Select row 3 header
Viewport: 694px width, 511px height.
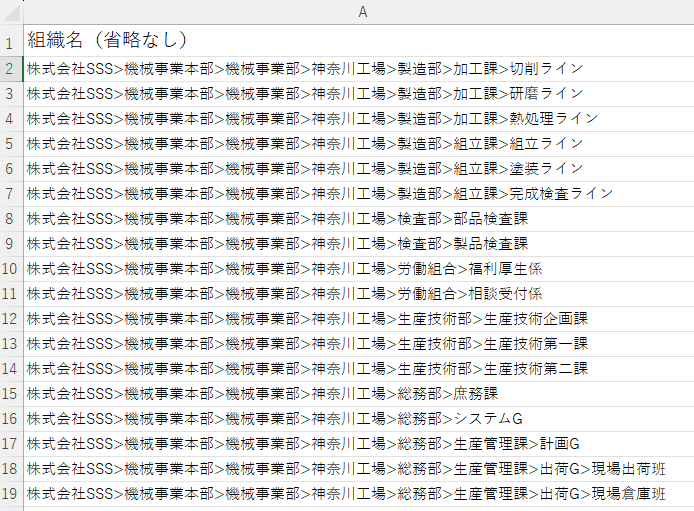(11, 94)
